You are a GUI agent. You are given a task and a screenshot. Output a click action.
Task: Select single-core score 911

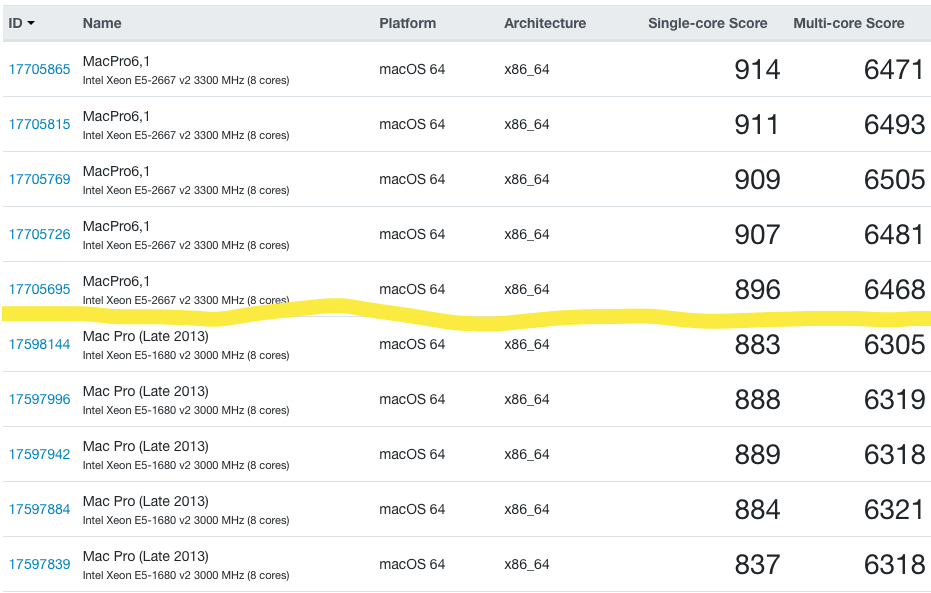(x=757, y=125)
